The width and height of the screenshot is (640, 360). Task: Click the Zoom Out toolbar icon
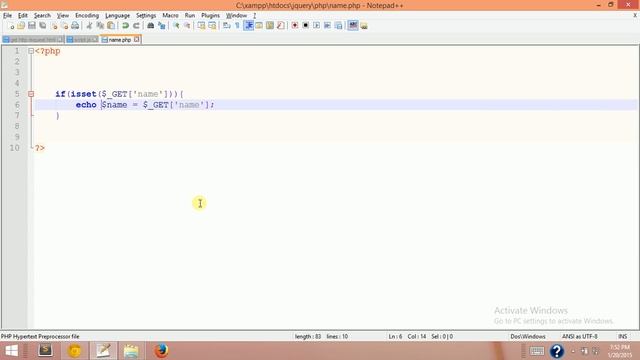tap(187, 26)
